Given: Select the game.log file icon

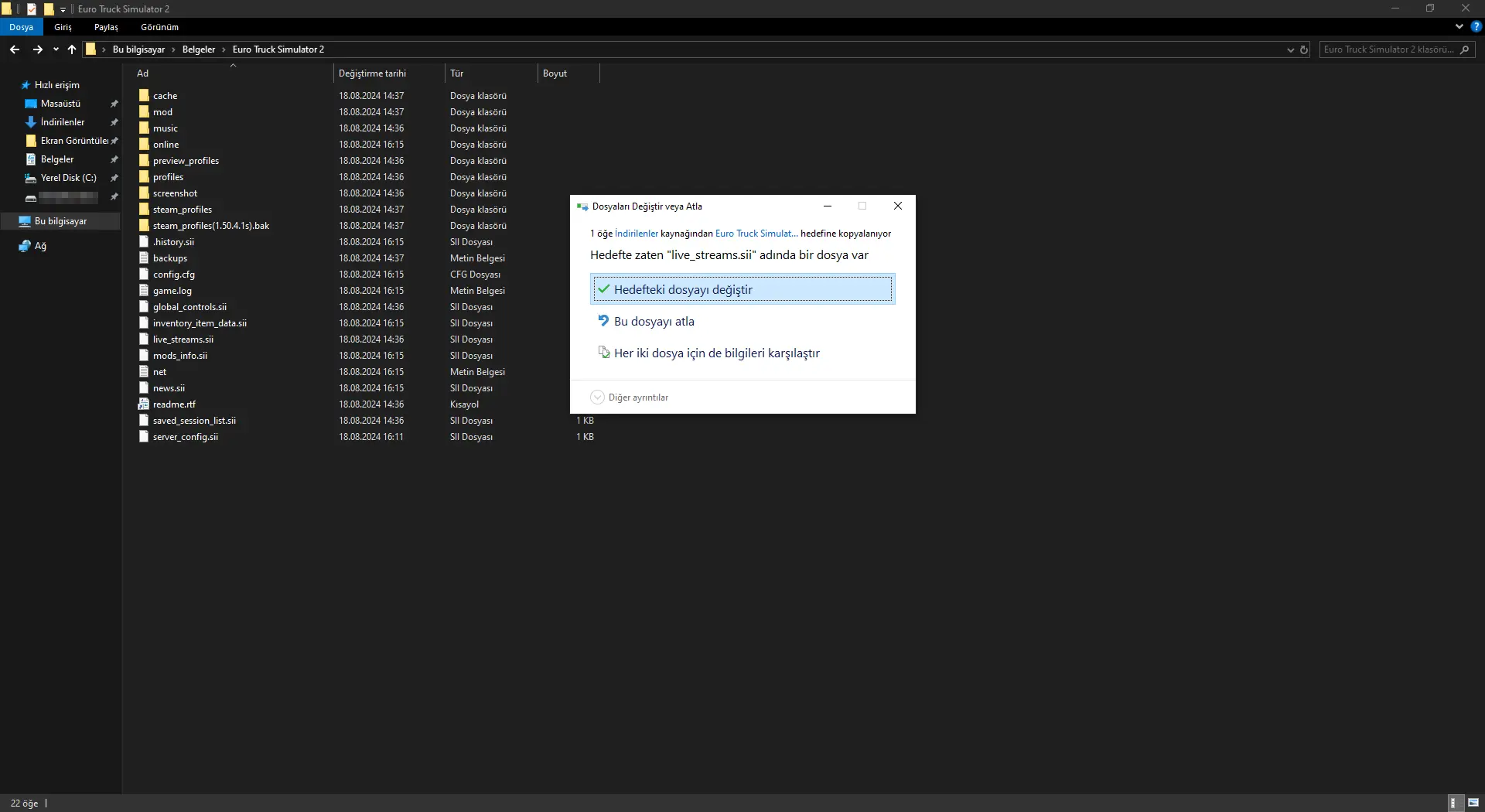Looking at the screenshot, I should 144,291.
